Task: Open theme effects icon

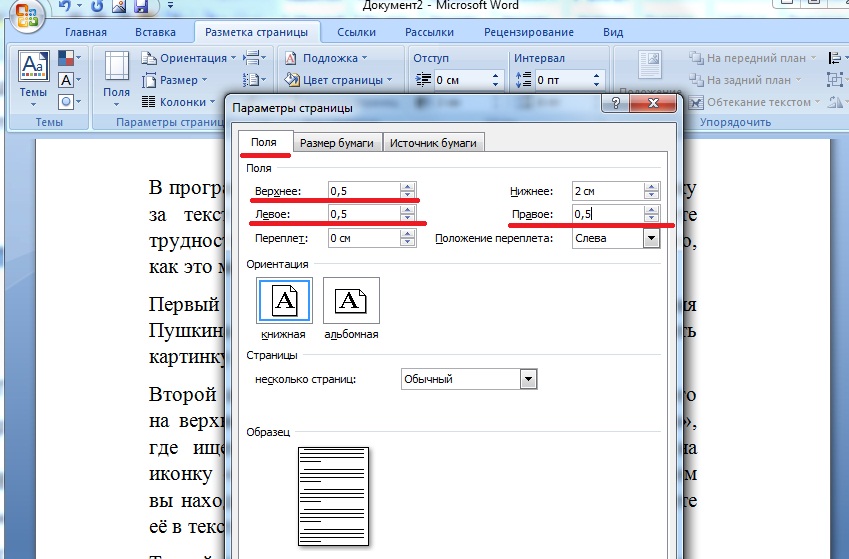Action: coord(69,101)
